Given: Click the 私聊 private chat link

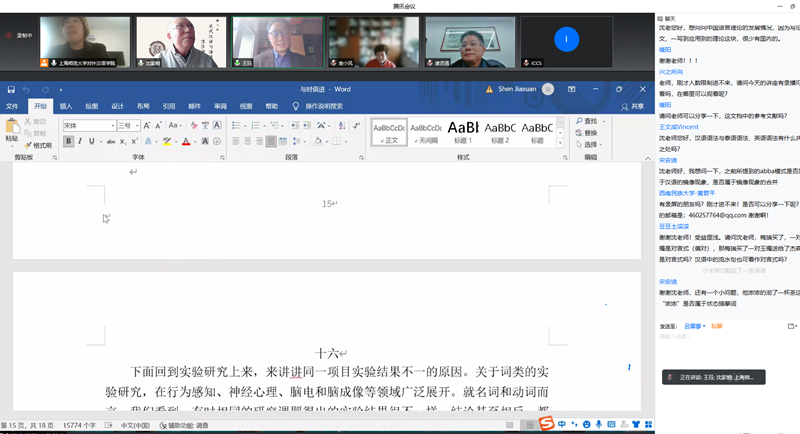Looking at the screenshot, I should coord(716,326).
